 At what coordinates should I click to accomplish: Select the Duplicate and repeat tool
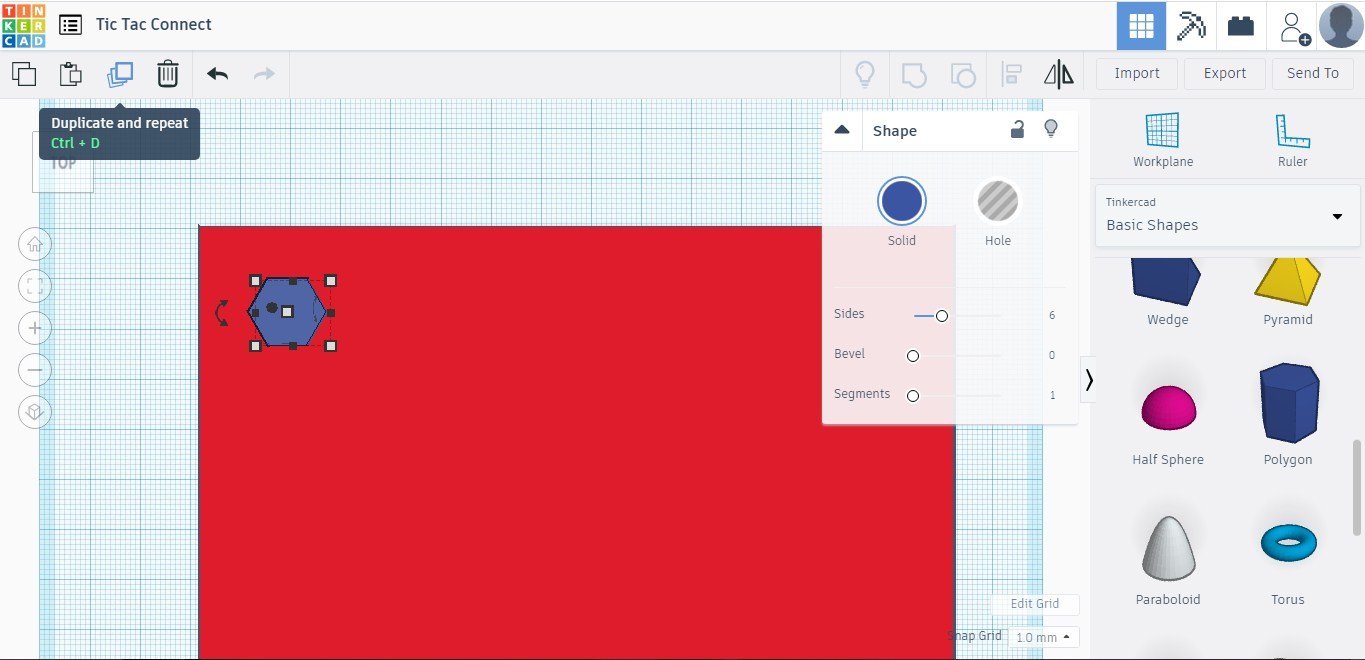pos(120,73)
